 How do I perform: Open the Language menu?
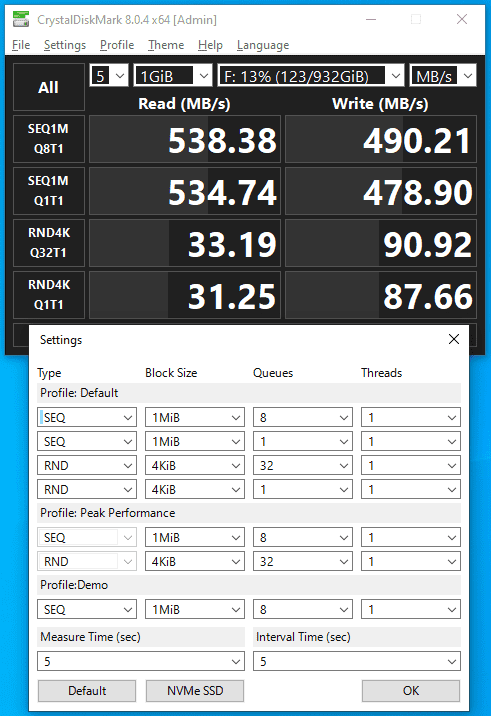263,45
